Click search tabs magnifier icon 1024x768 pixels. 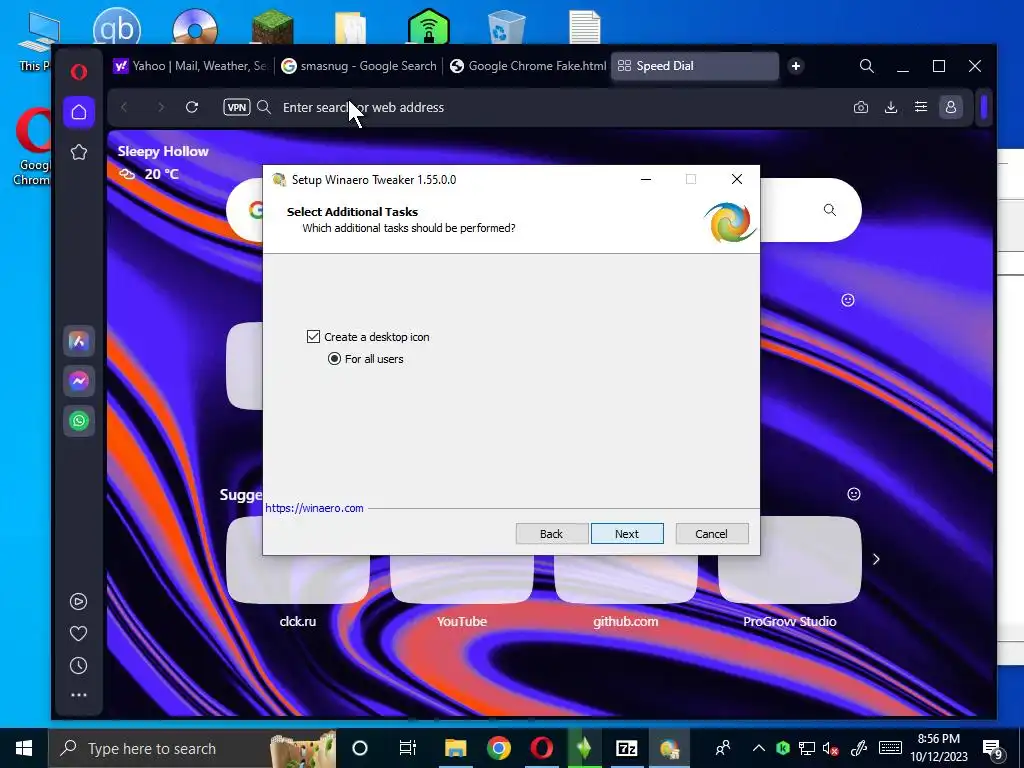pos(867,66)
